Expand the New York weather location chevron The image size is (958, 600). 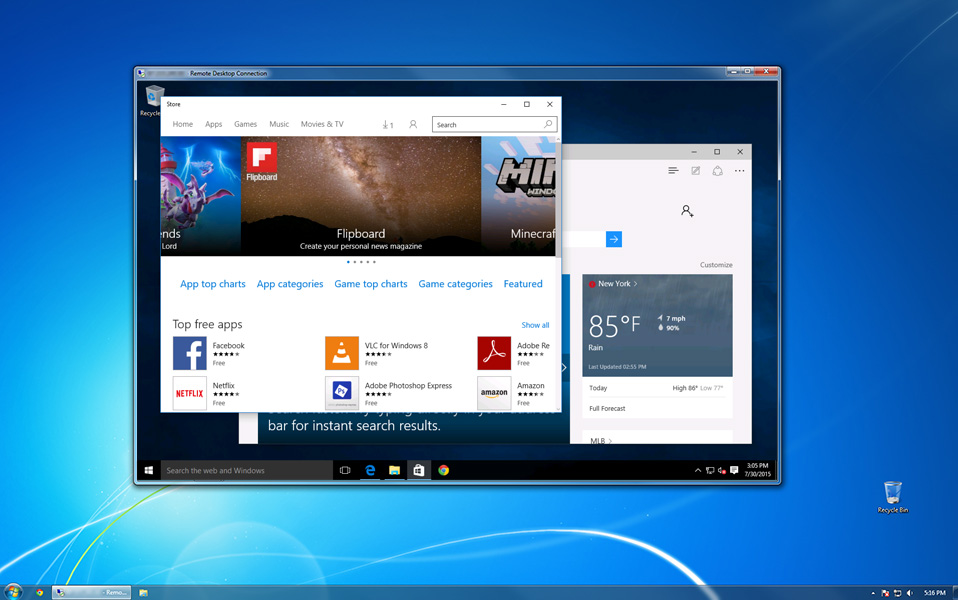635,284
